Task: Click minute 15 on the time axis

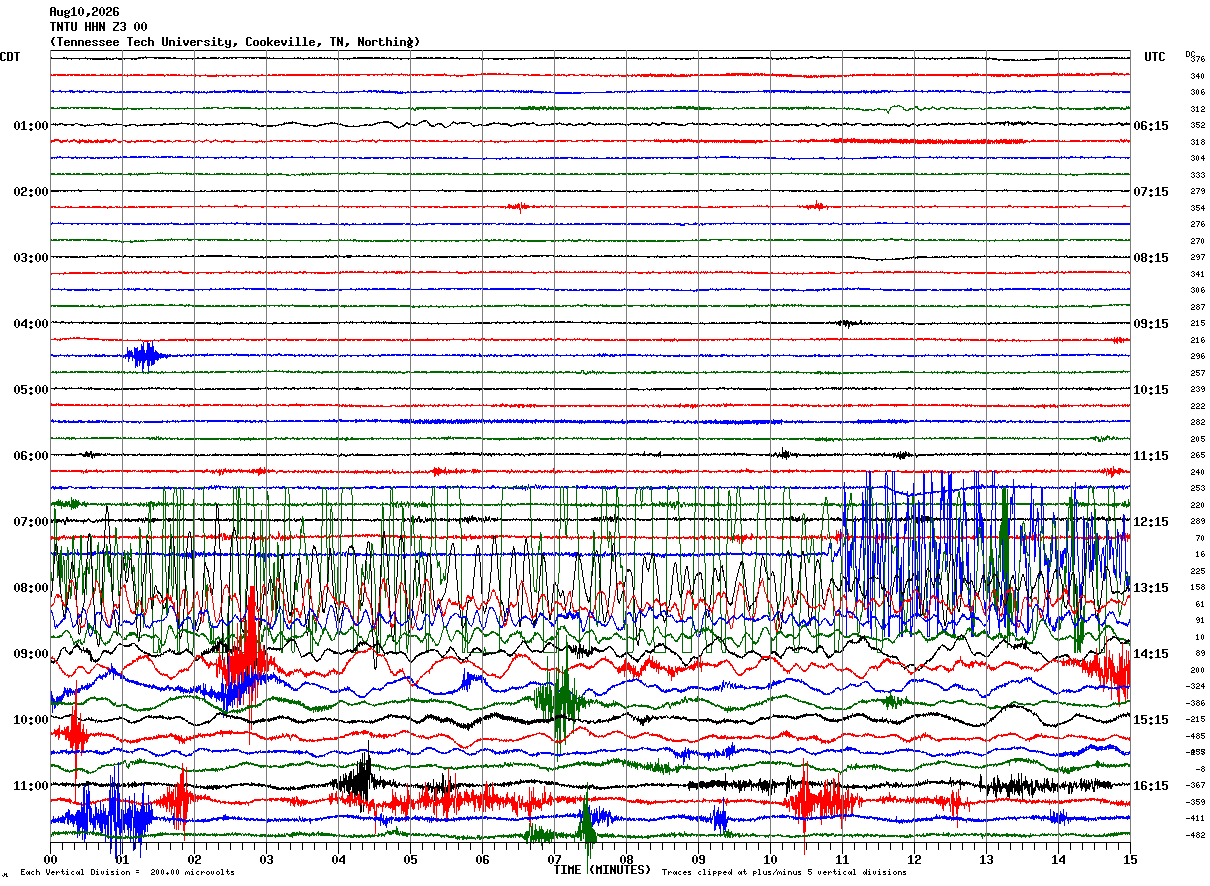Action: 1130,859
